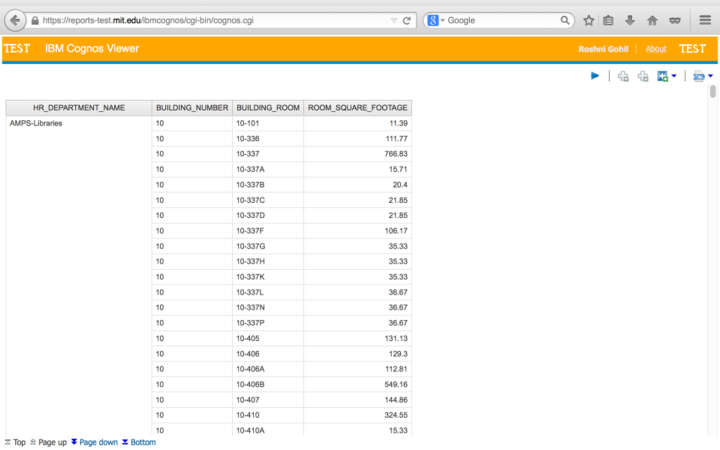The width and height of the screenshot is (720, 450).
Task: Open the Google search engine selector dropdown
Action: point(437,20)
